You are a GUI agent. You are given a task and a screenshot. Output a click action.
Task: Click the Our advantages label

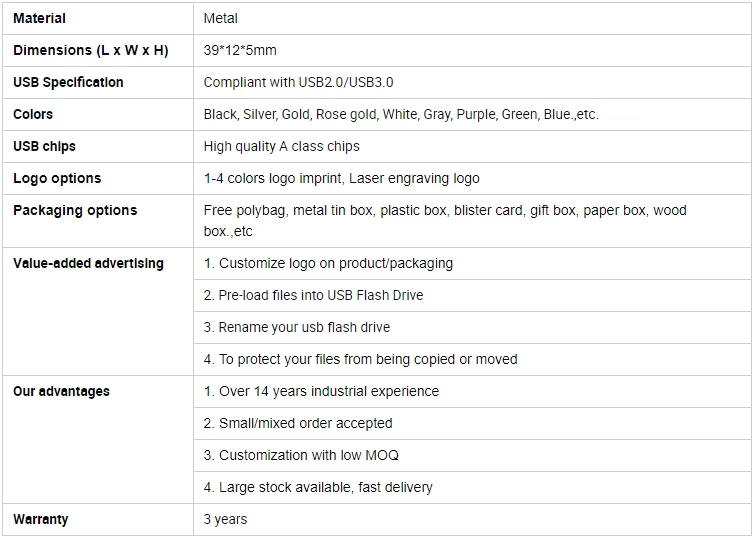click(61, 391)
